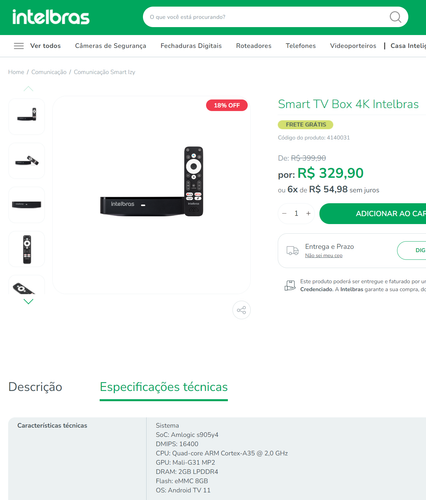Click the 'Não sei meu cep' link
The height and width of the screenshot is (500, 426).
tap(324, 256)
